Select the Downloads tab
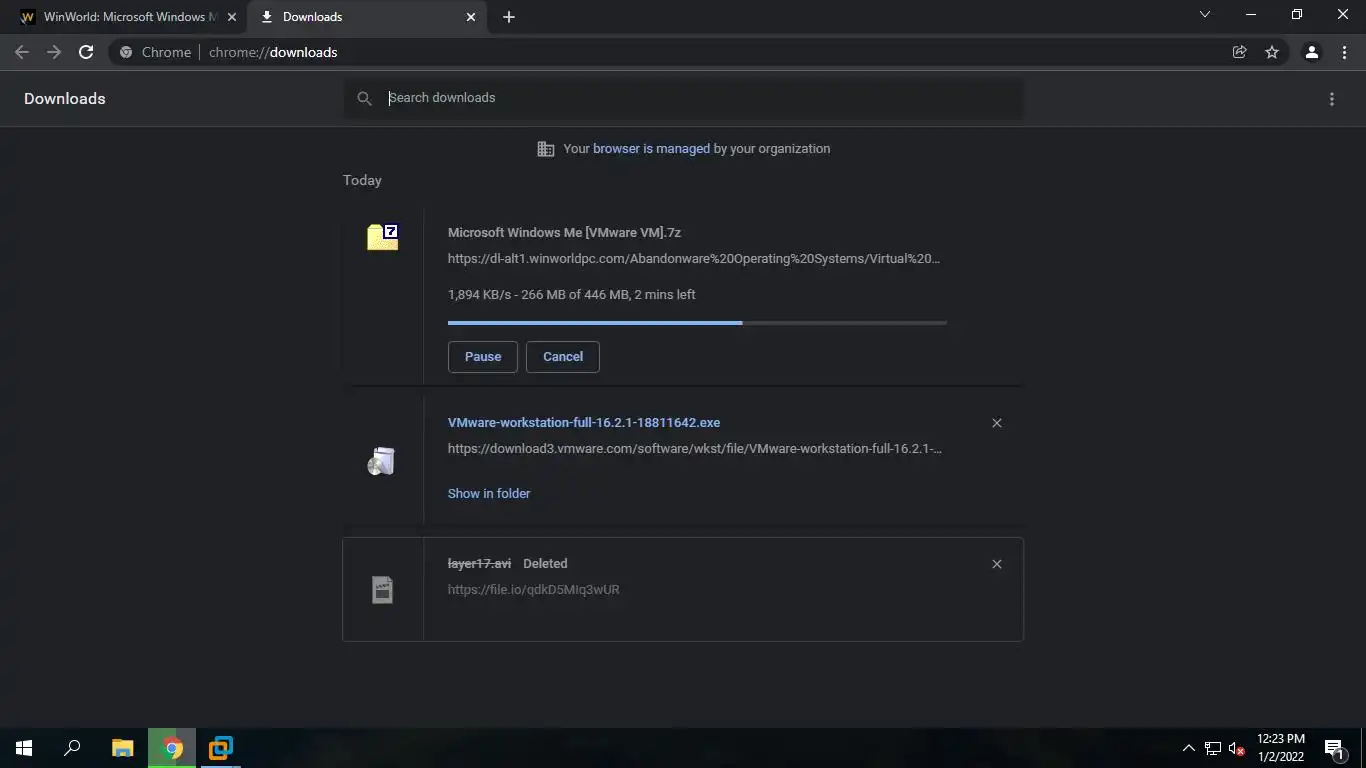Image resolution: width=1366 pixels, height=768 pixels. coord(367,17)
